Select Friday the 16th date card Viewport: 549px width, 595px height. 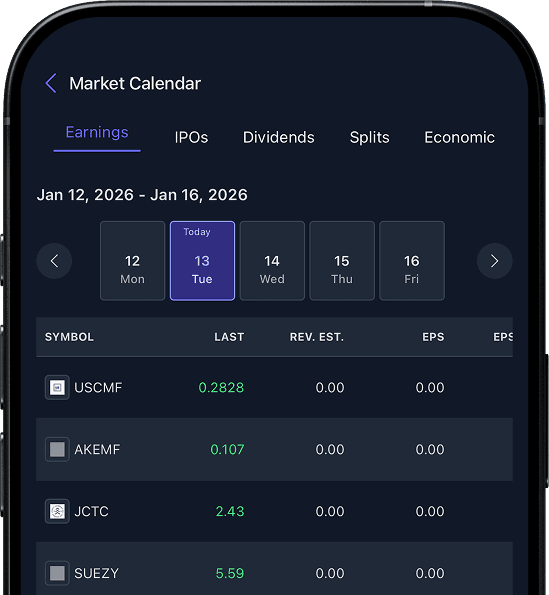412,261
